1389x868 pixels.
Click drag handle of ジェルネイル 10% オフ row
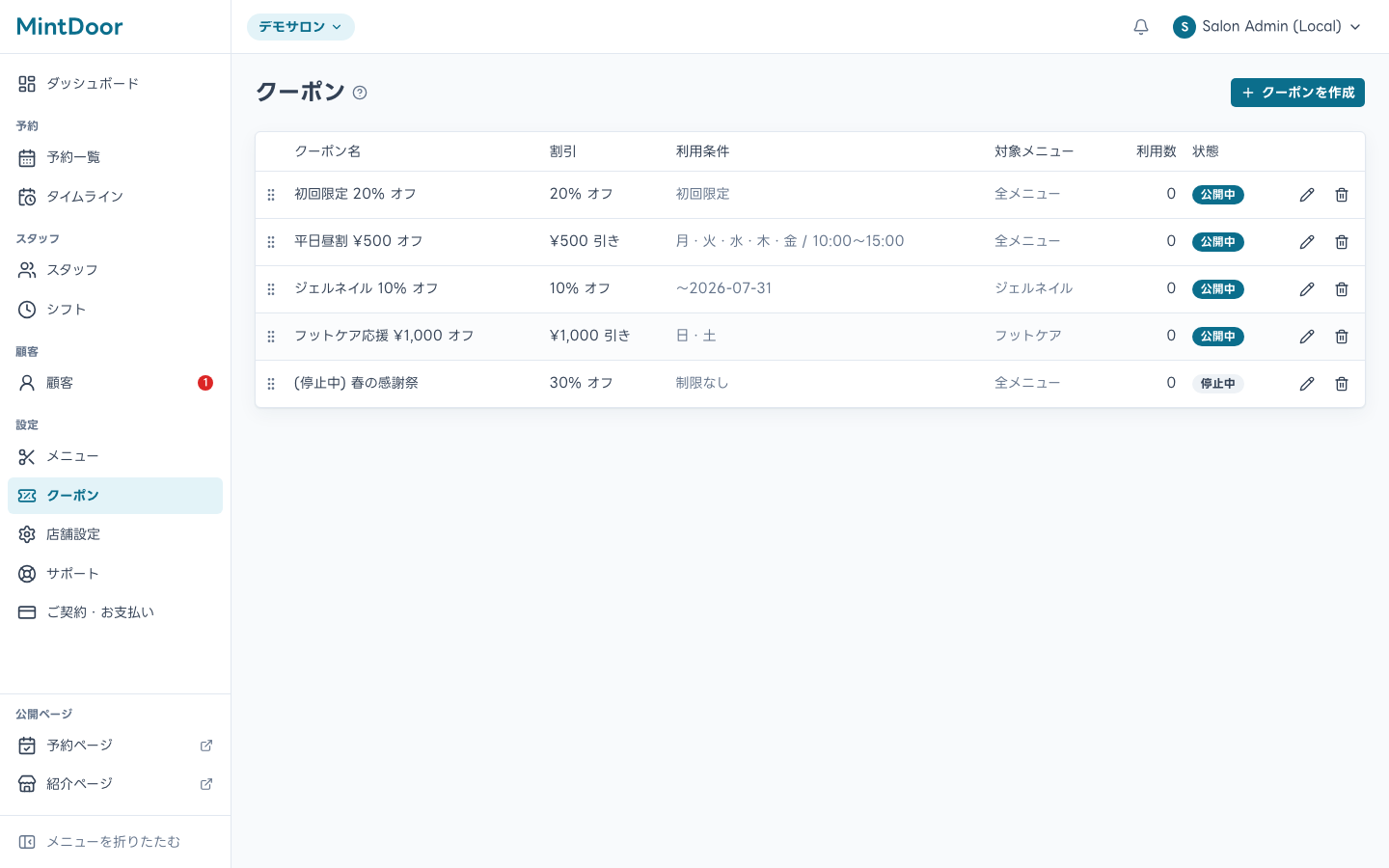(271, 289)
